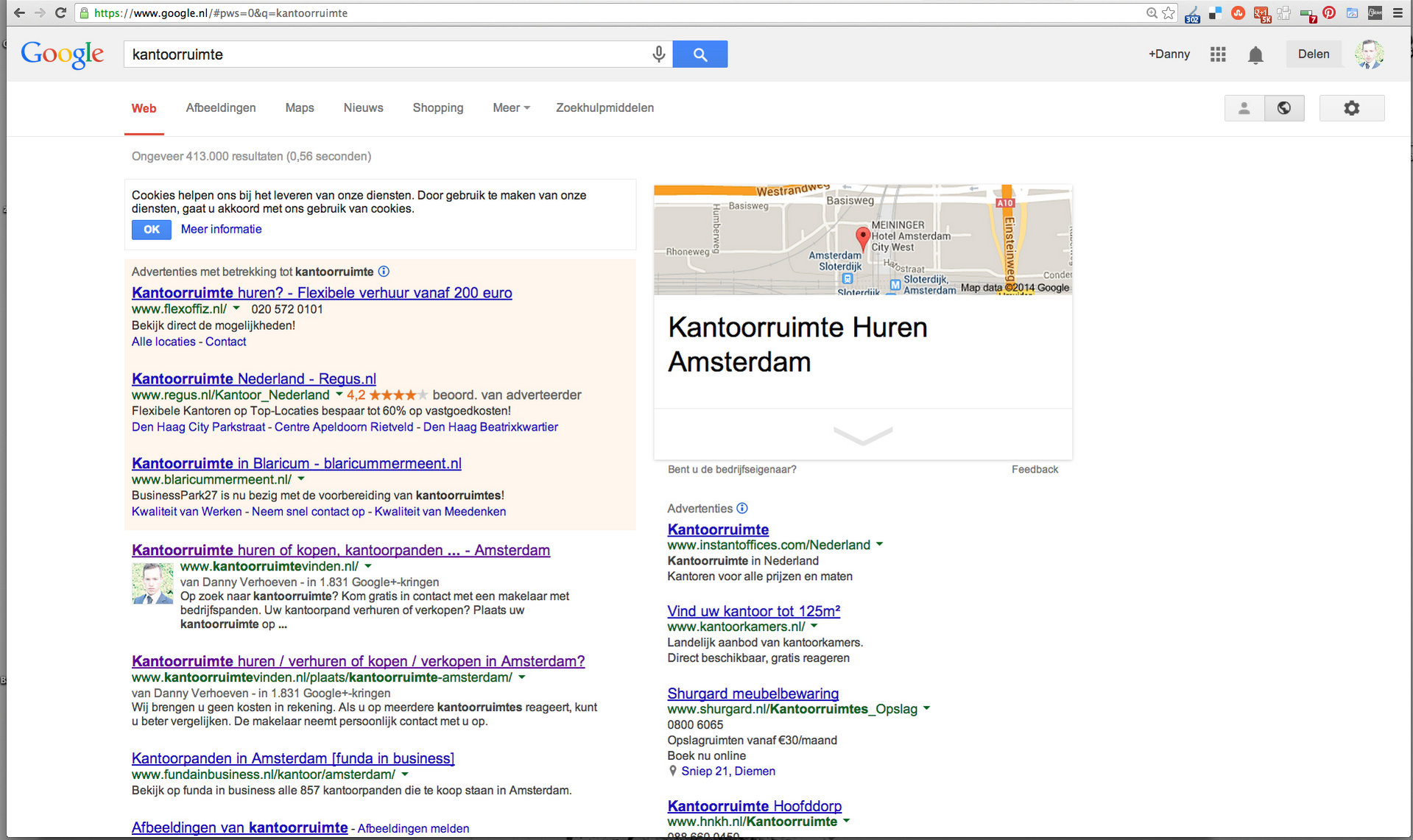Click the Feedback link under the map card
The image size is (1413, 840).
tap(1035, 469)
